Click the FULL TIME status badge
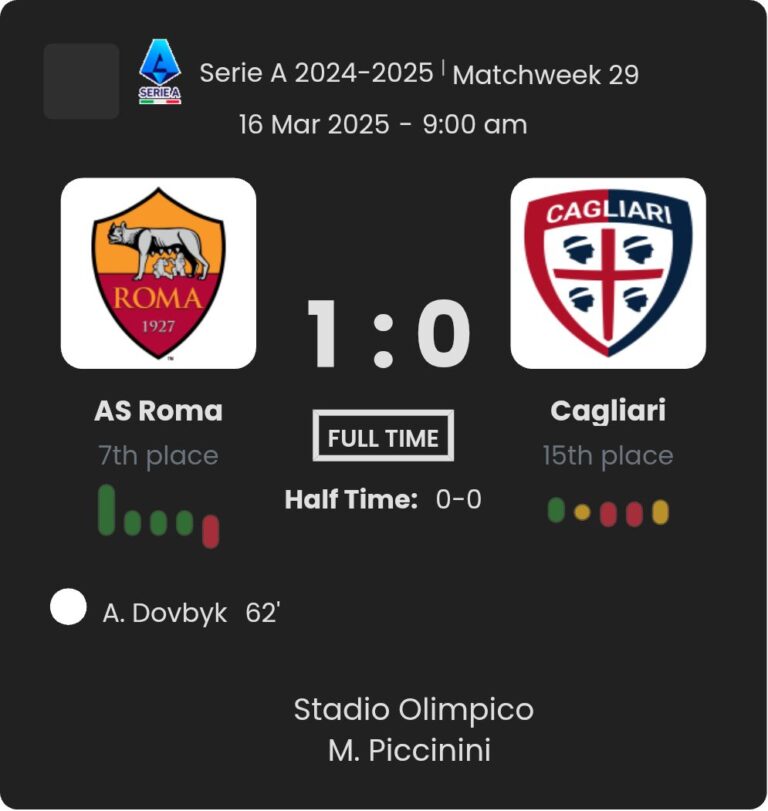The image size is (768, 811). [x=383, y=437]
